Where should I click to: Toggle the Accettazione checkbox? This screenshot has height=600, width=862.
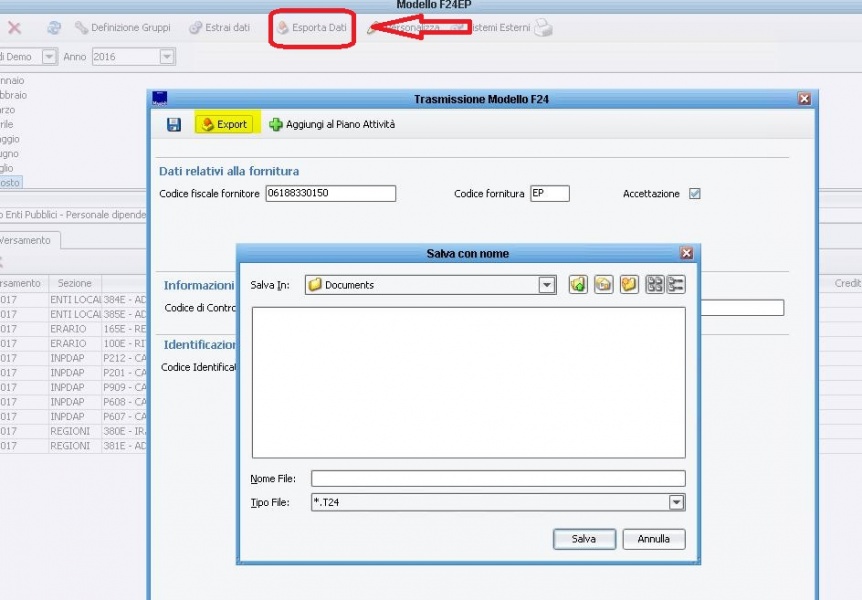tap(695, 194)
